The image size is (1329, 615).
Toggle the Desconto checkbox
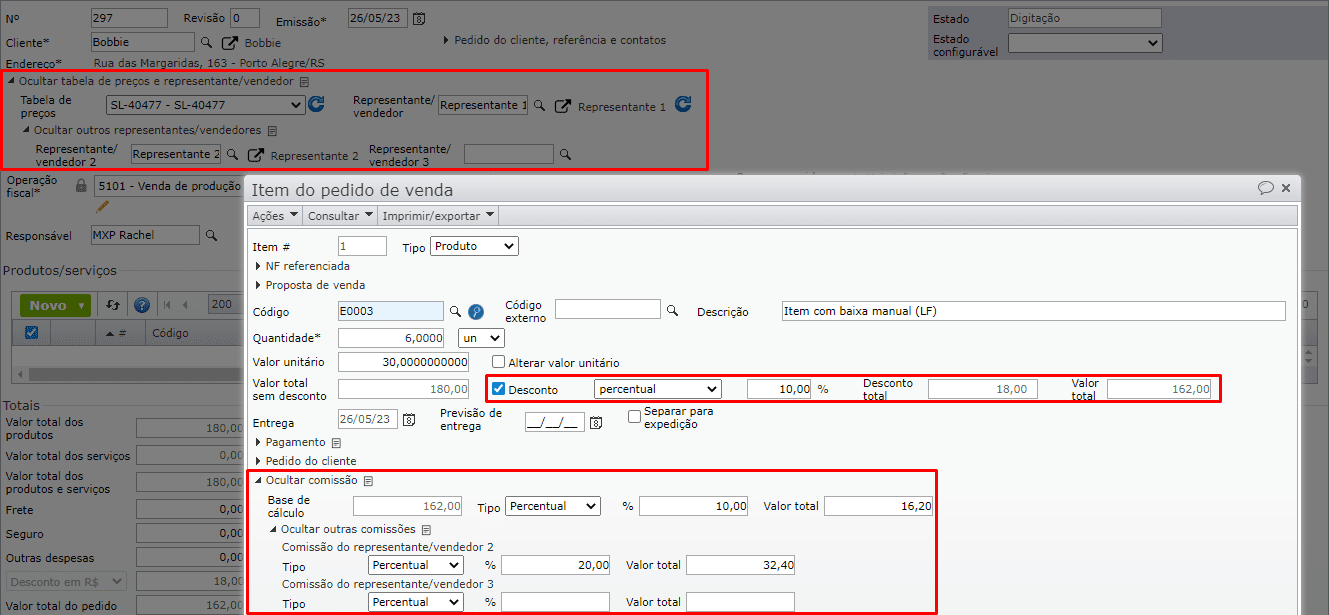coord(498,389)
